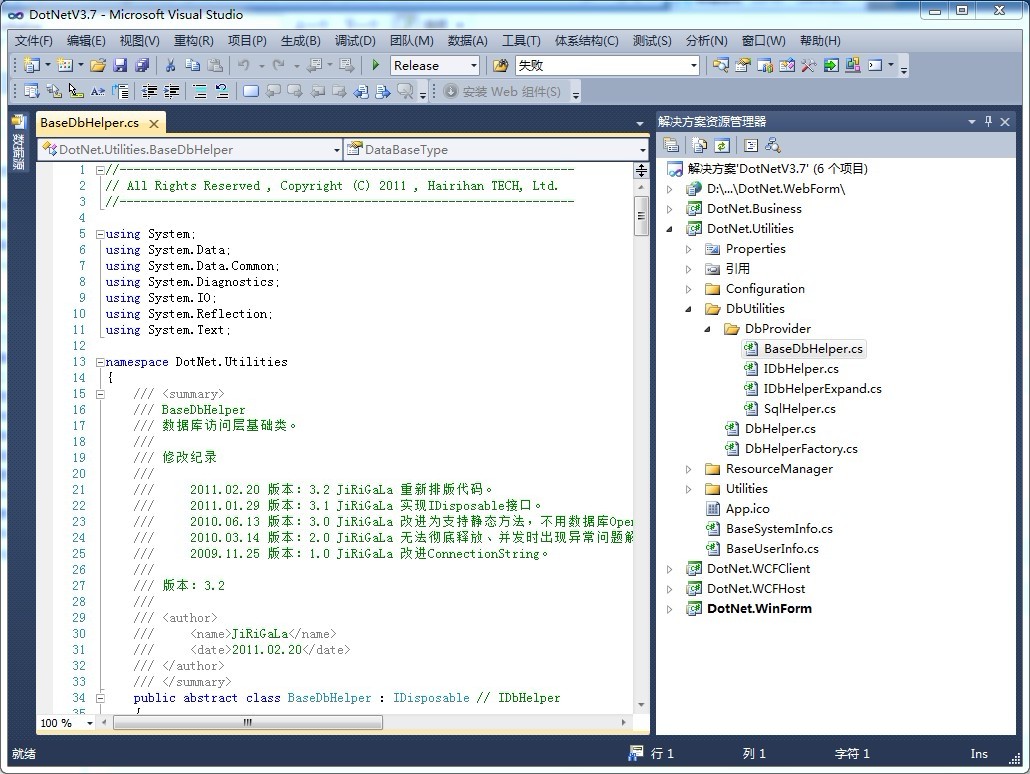Click View Class Diagram icon in Solution Explorer
This screenshot has width=1030, height=774.
[773, 145]
